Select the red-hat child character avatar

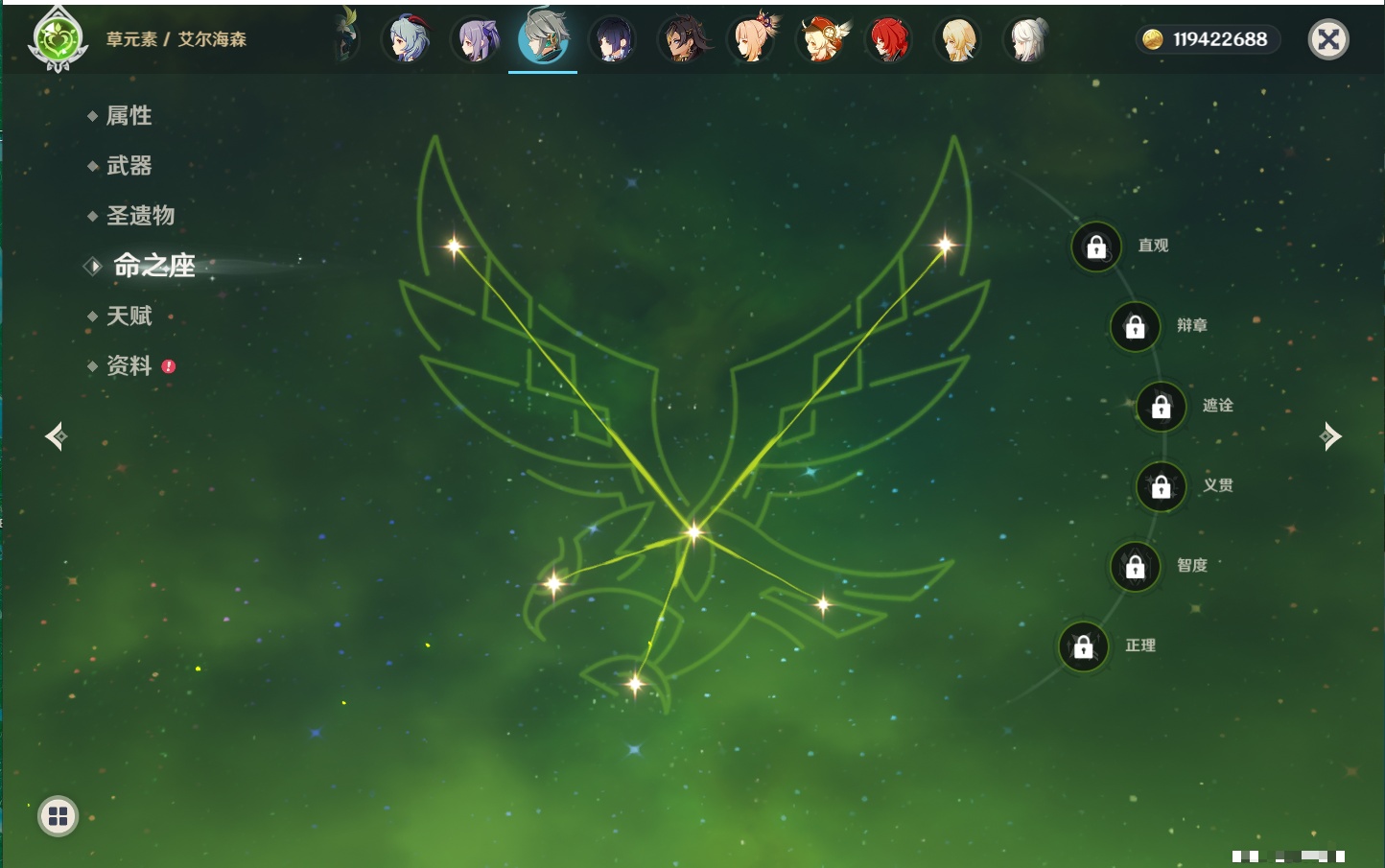tap(822, 39)
